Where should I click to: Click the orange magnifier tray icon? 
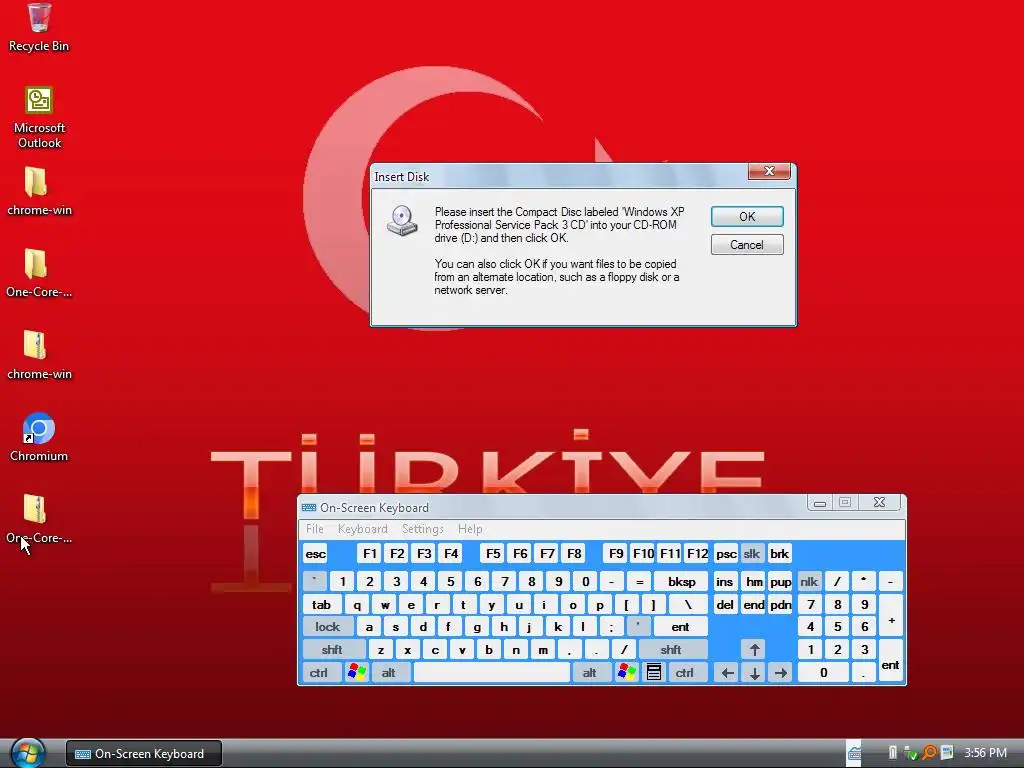click(929, 753)
